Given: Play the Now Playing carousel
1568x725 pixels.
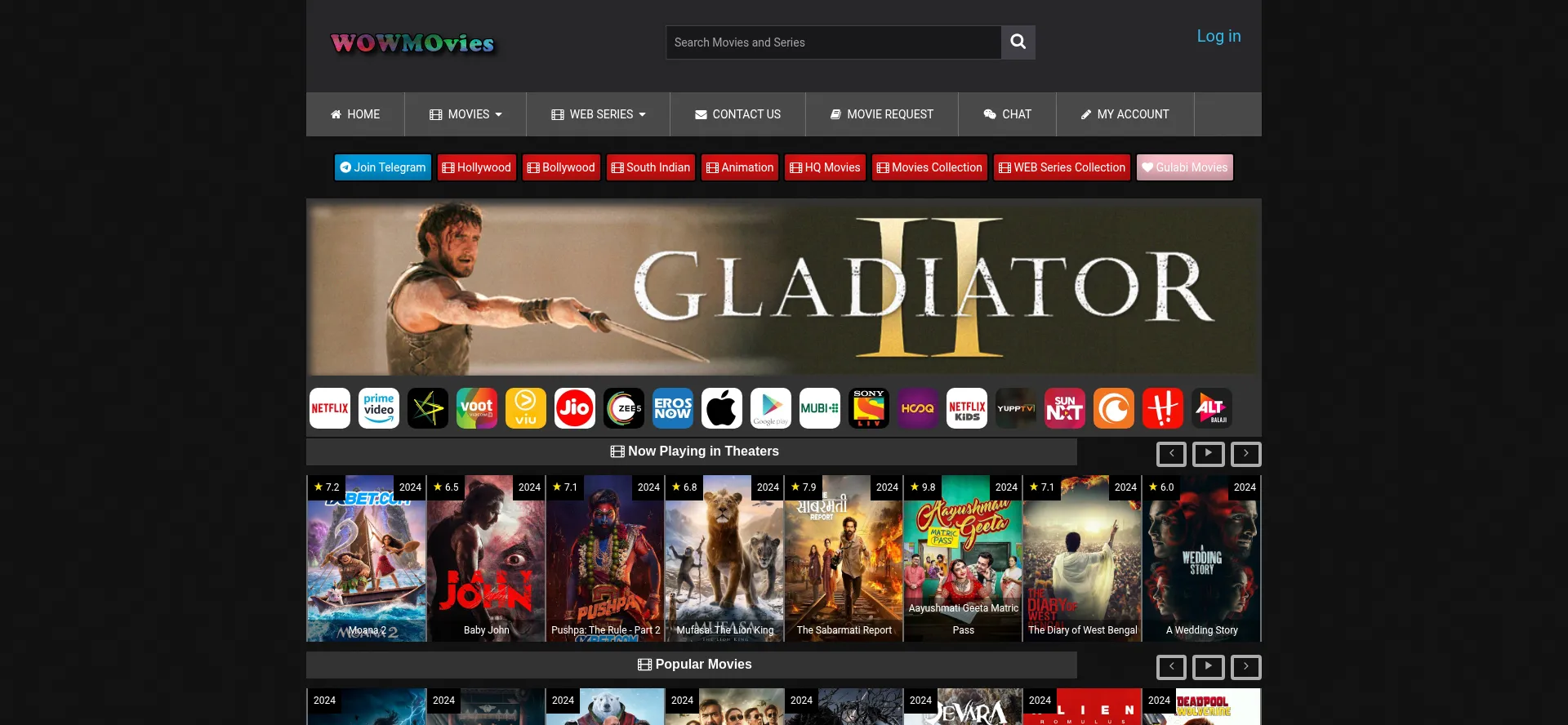Looking at the screenshot, I should click(1209, 454).
